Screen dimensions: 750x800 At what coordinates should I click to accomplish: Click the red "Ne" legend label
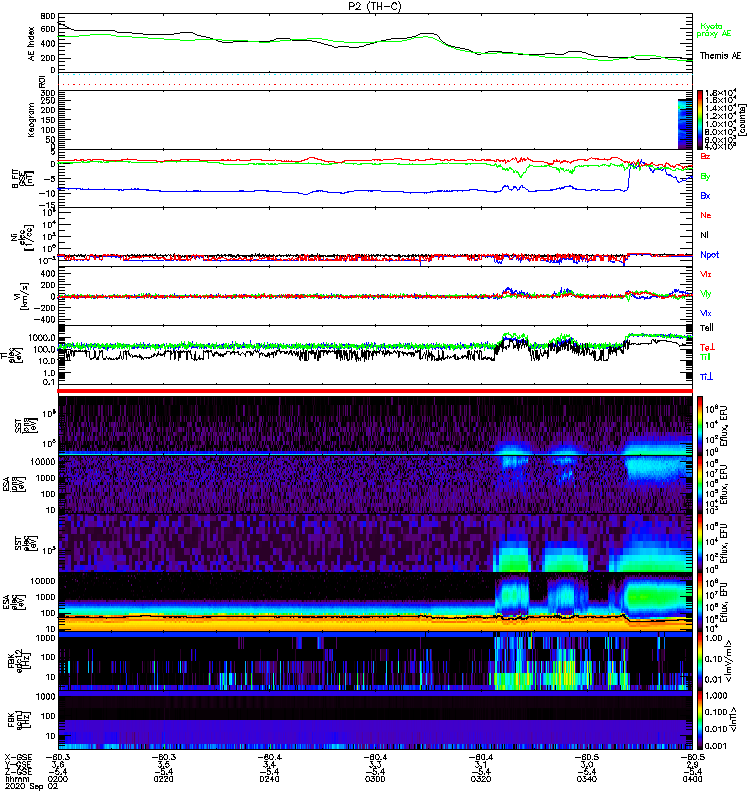click(705, 215)
